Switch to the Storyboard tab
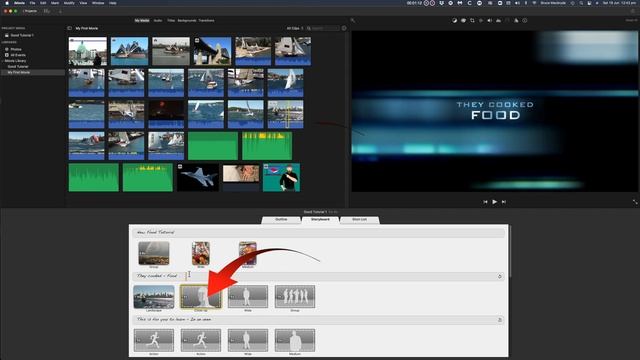640x360 pixels. coord(320,220)
